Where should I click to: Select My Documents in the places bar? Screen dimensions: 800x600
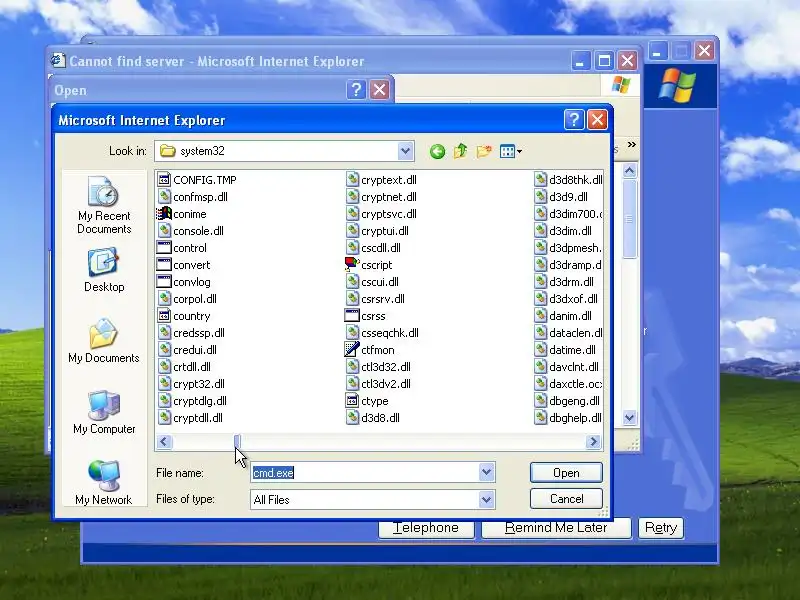[104, 341]
